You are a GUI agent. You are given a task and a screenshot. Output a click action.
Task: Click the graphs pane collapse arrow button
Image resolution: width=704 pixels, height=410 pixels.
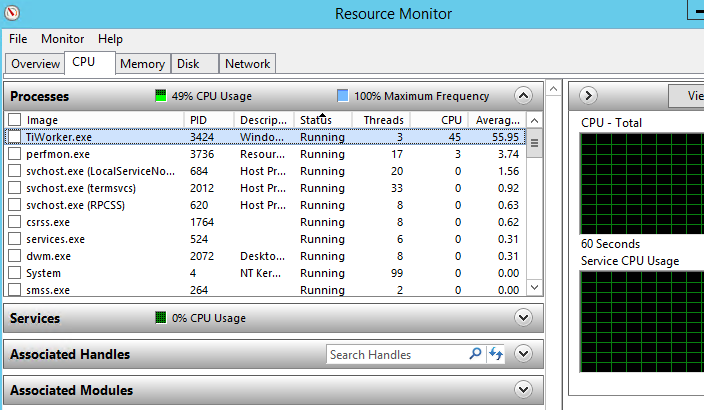point(588,96)
